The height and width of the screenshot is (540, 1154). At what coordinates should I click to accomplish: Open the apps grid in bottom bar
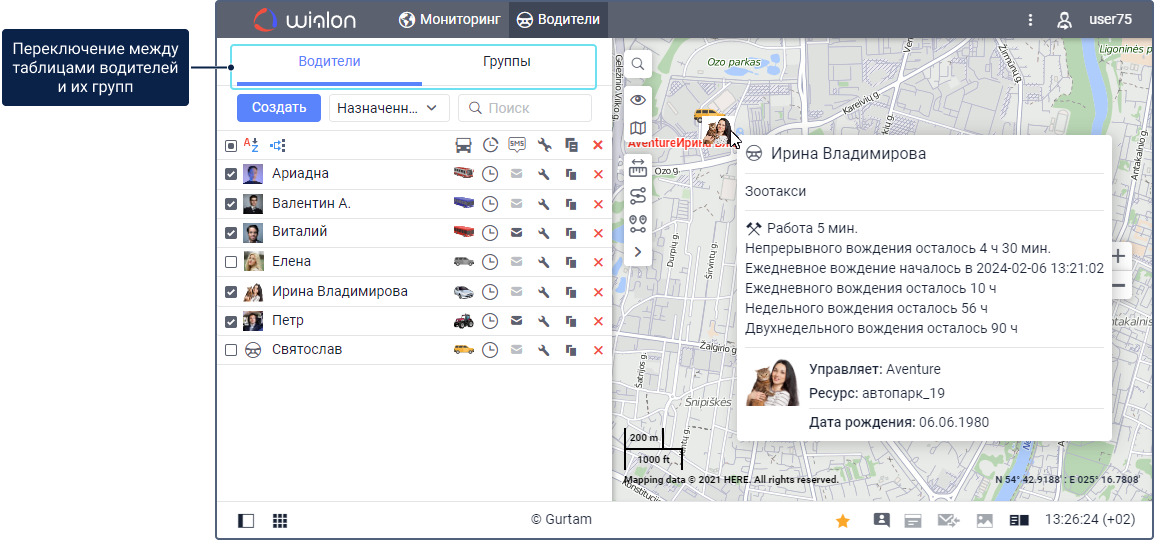(x=280, y=521)
